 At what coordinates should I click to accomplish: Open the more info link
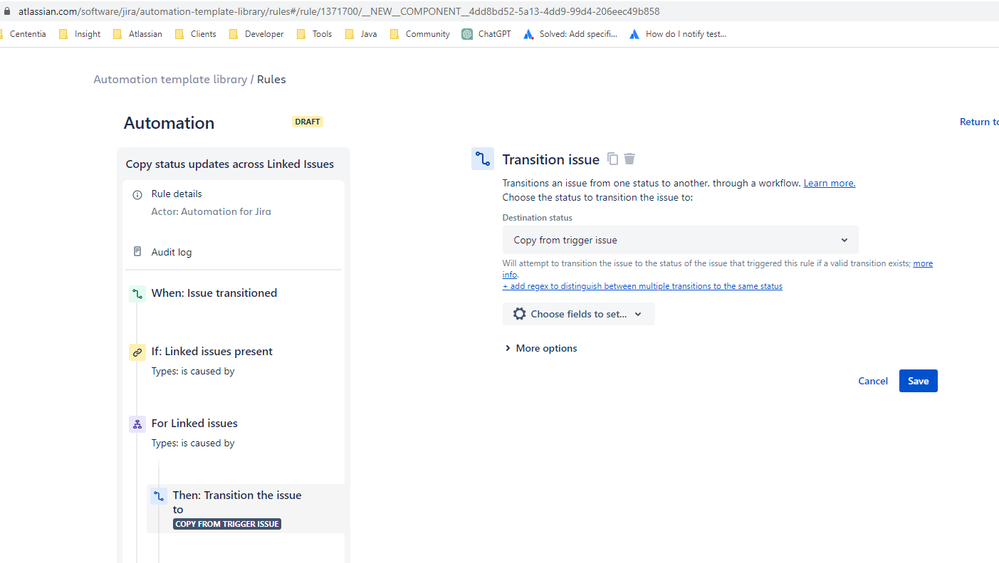click(923, 263)
